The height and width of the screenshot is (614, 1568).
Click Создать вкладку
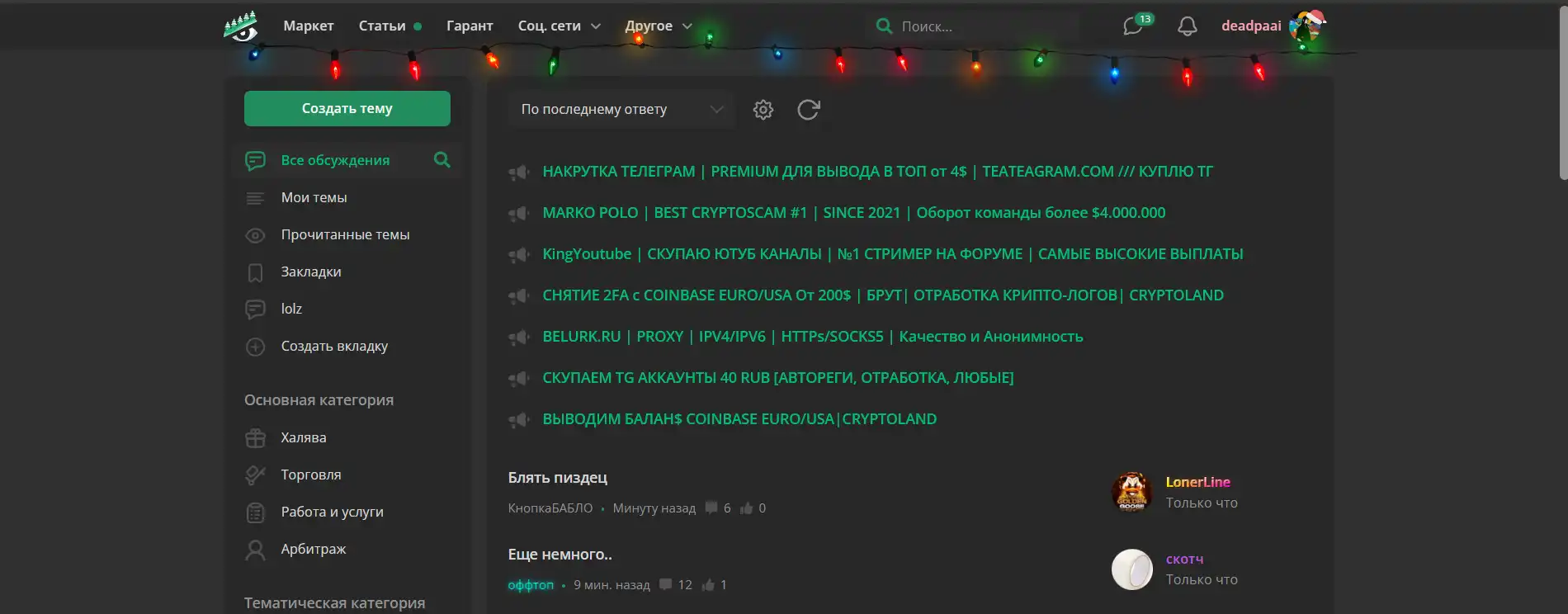tap(334, 347)
